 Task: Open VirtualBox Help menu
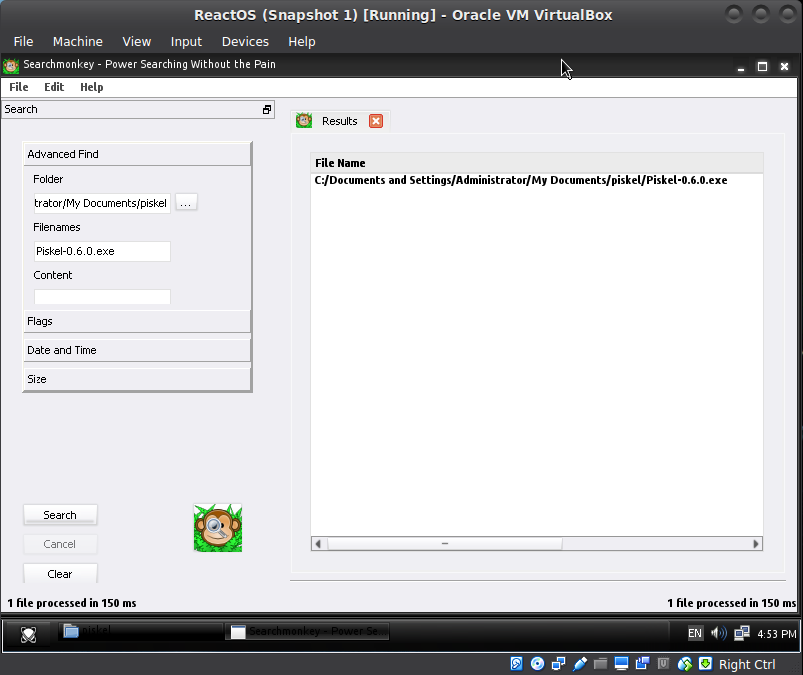coord(302,41)
